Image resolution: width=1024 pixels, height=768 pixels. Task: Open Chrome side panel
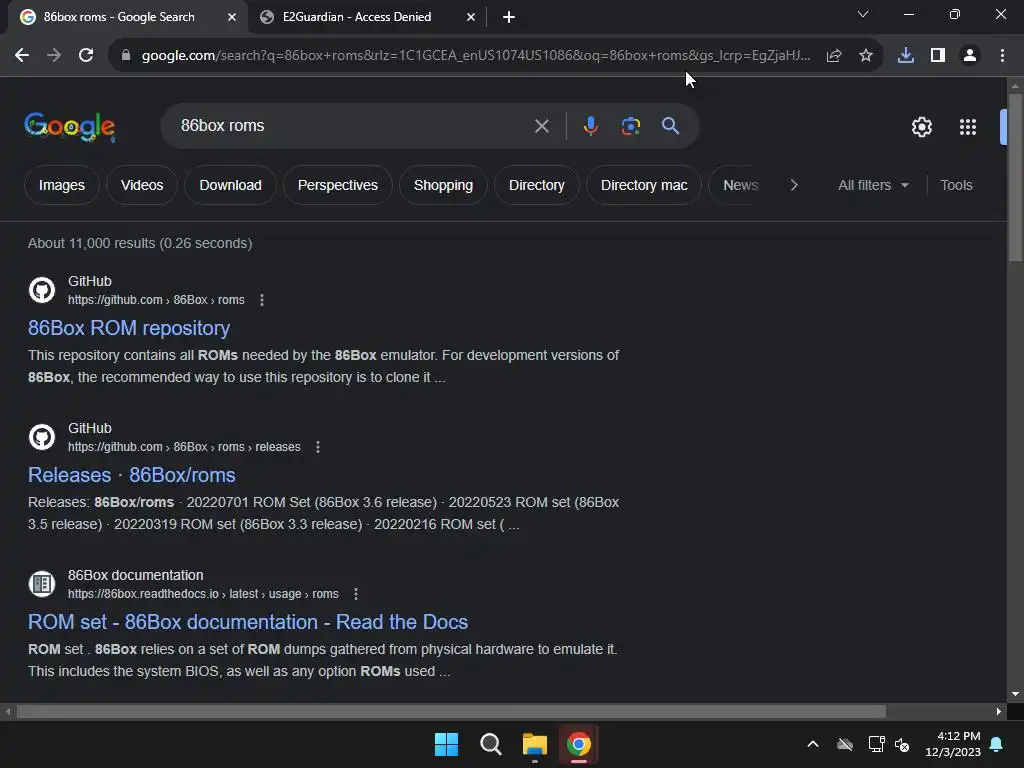point(937,56)
